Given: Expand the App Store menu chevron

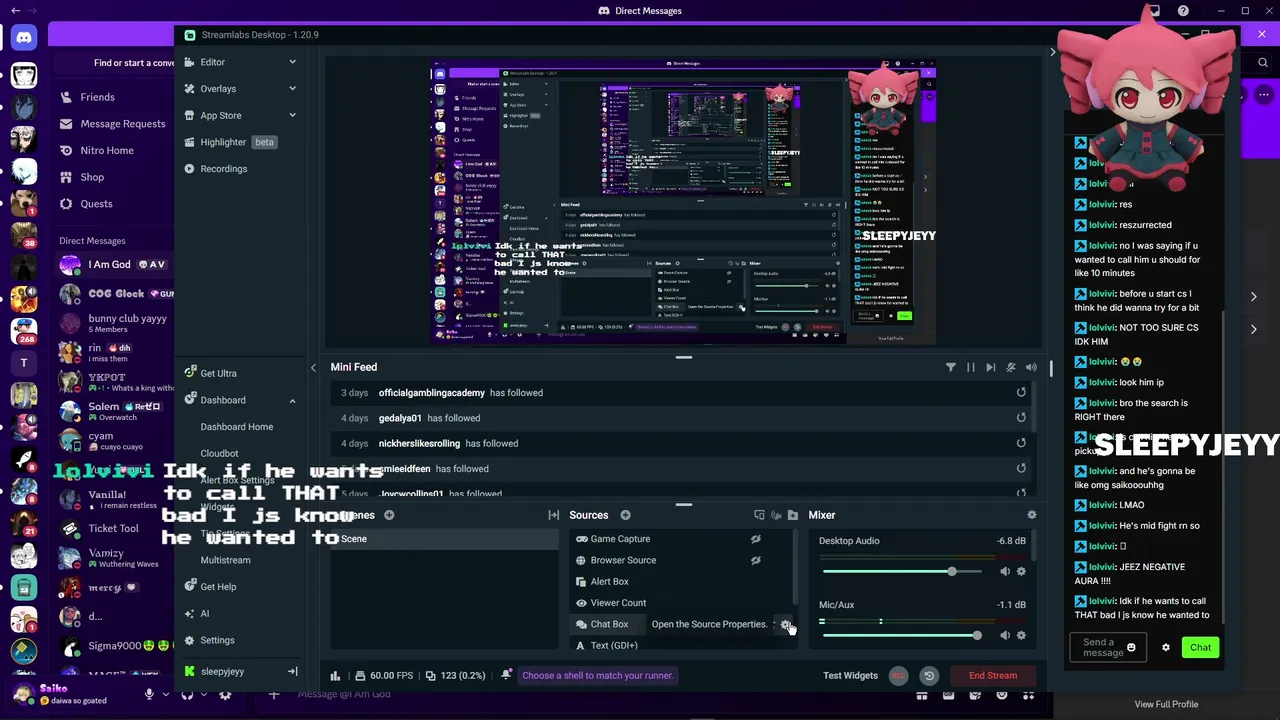Looking at the screenshot, I should pos(292,115).
